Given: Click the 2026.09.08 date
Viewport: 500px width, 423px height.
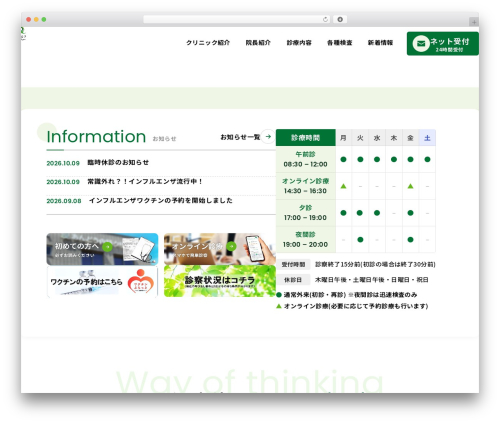Looking at the screenshot, I should pos(64,201).
